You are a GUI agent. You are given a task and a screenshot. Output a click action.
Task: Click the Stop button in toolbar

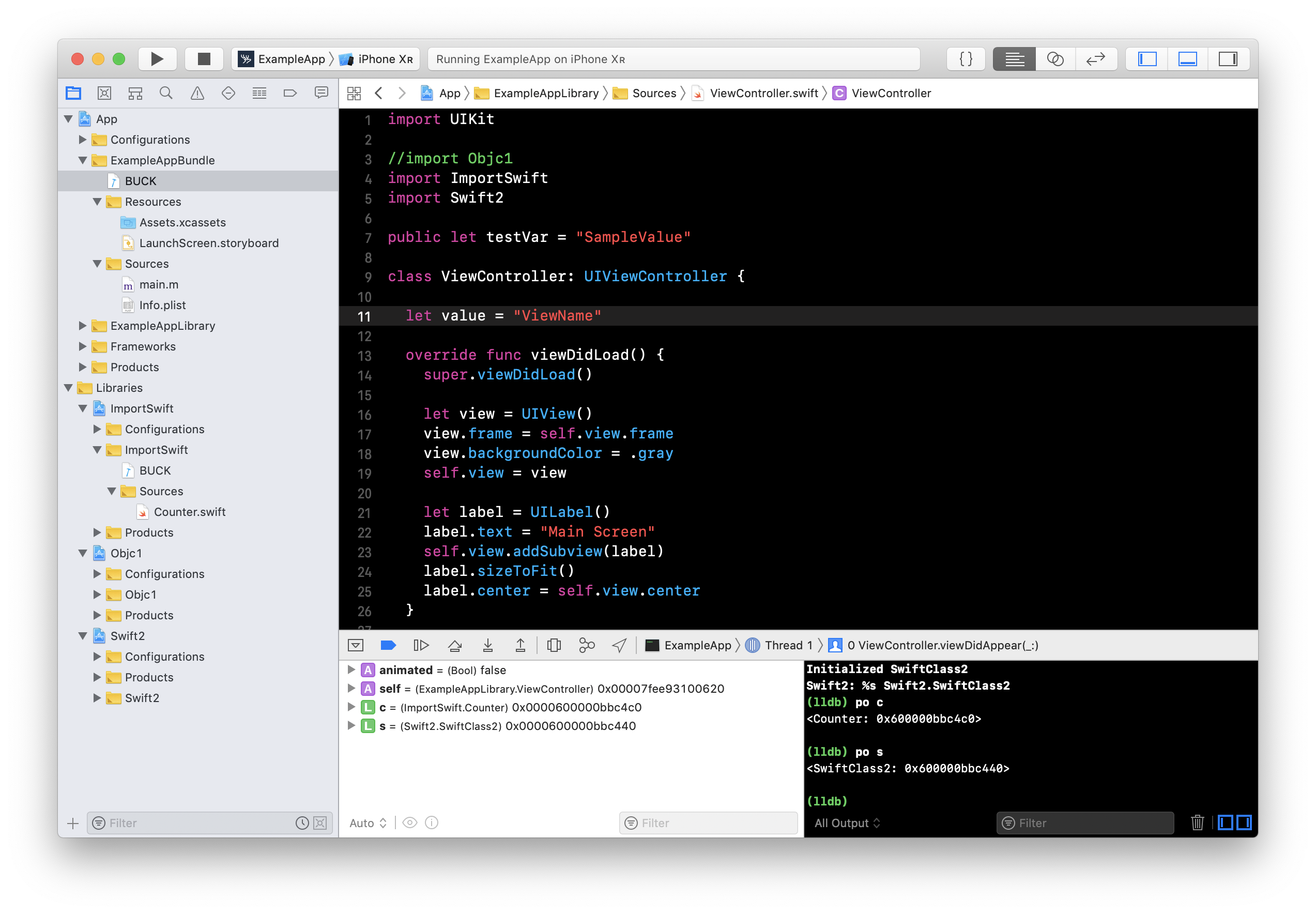click(204, 59)
